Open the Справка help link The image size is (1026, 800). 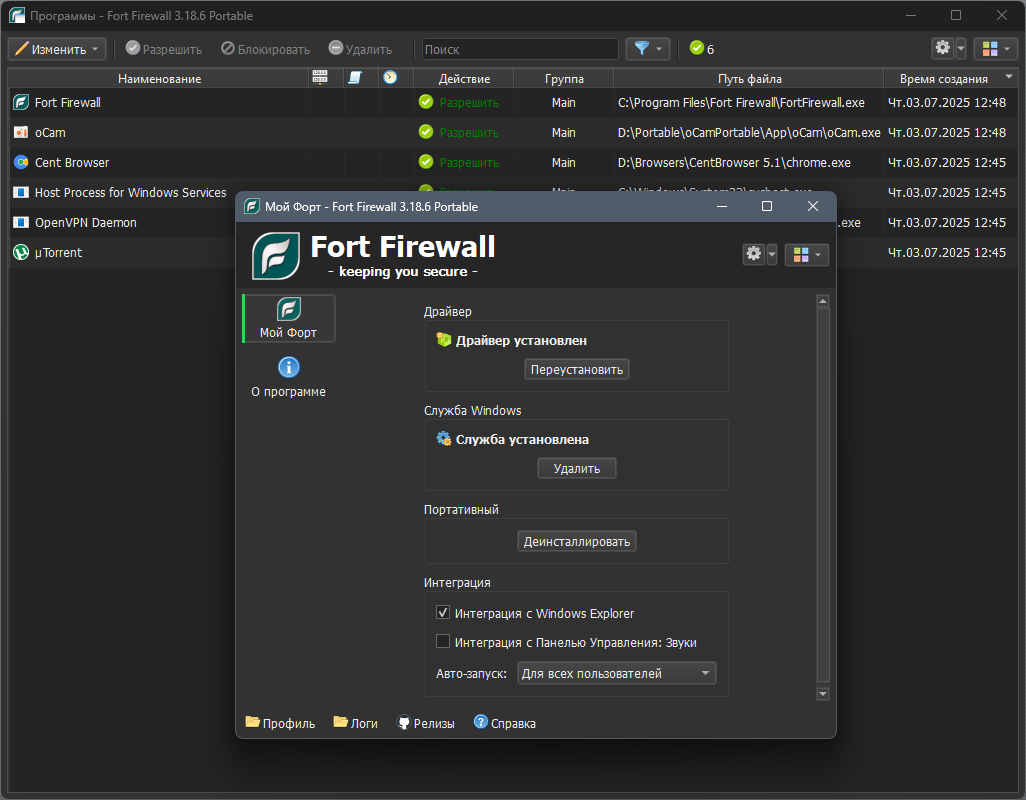tap(504, 723)
